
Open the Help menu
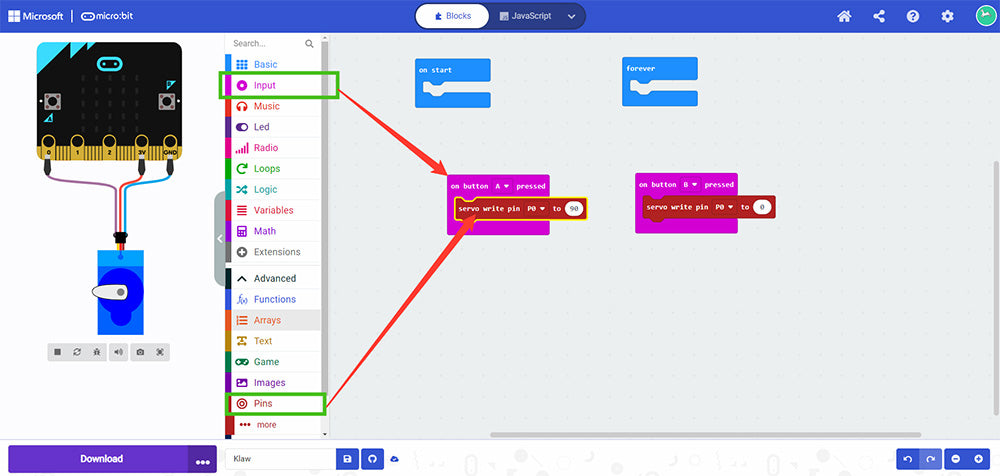coord(913,16)
